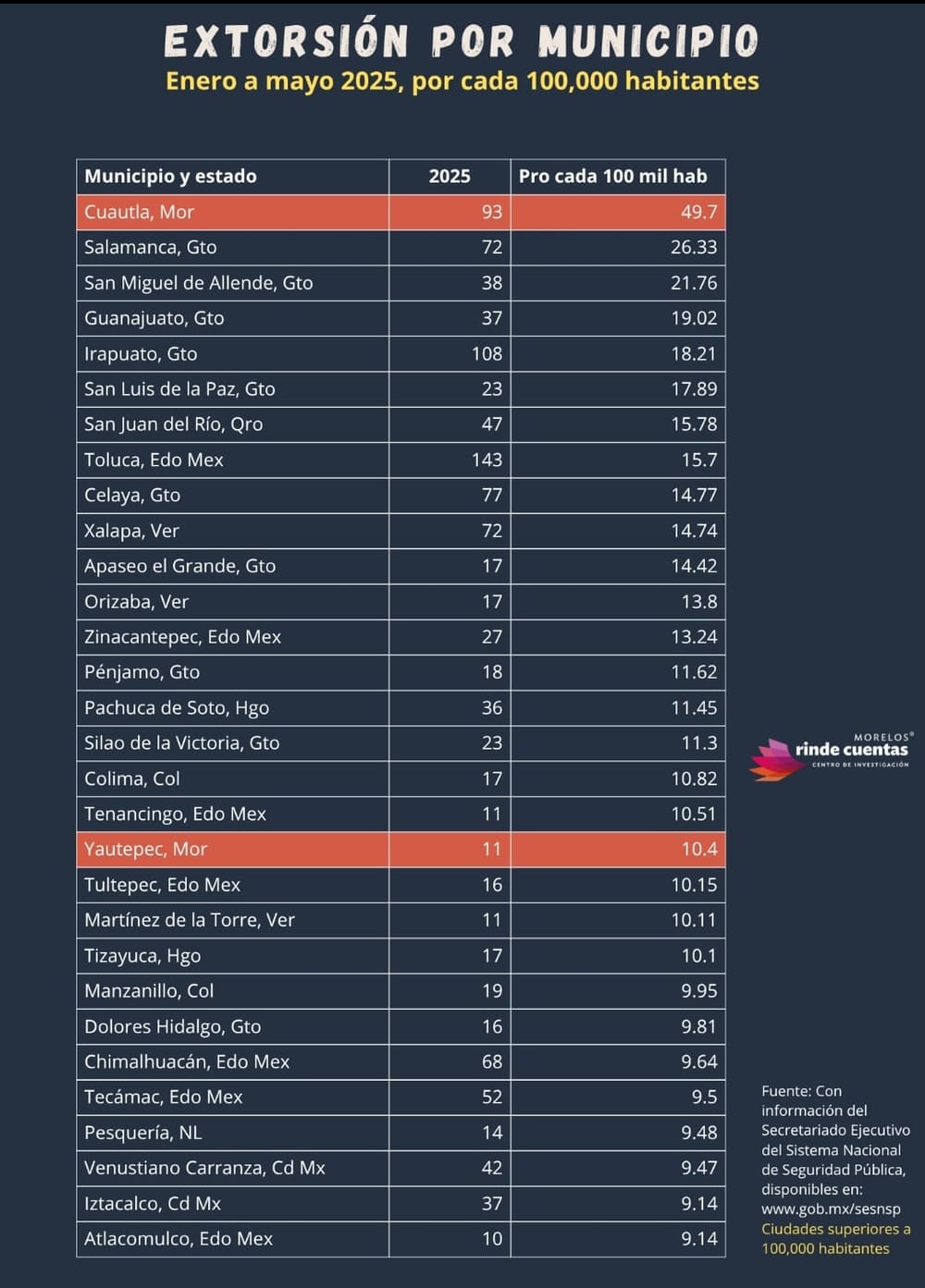Select the Atlacomulco, Edo Mex cell

[179, 1239]
